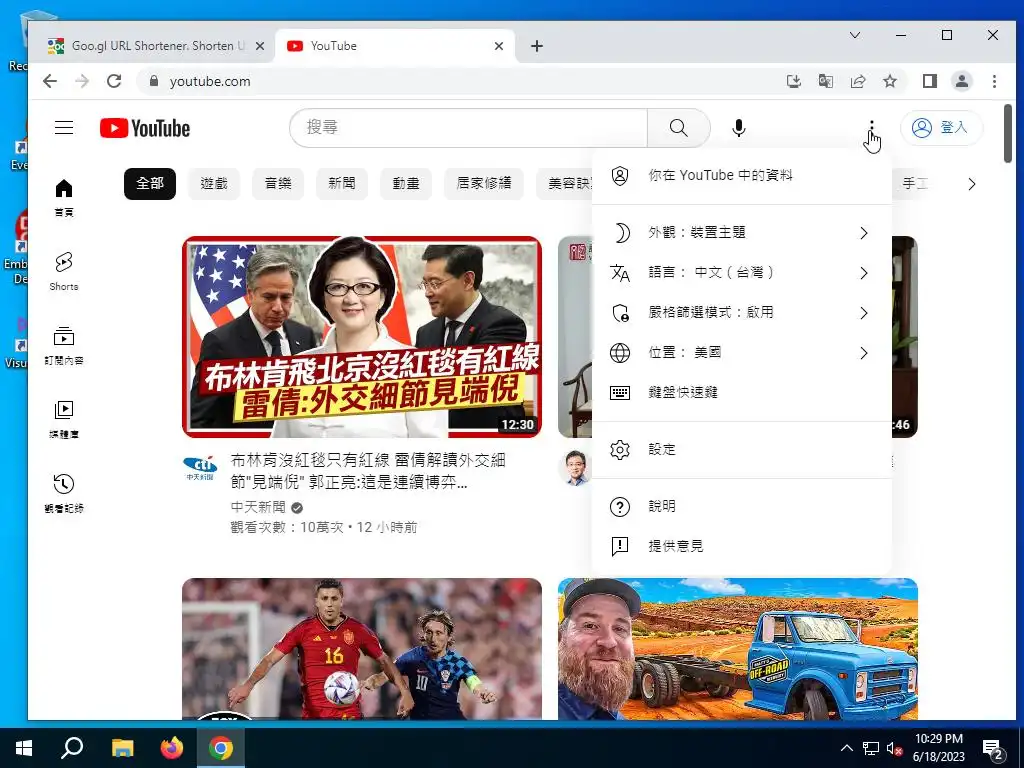1024x768 pixels.
Task: Open 你在 YouTube 中的資料 menu item
Action: click(741, 175)
